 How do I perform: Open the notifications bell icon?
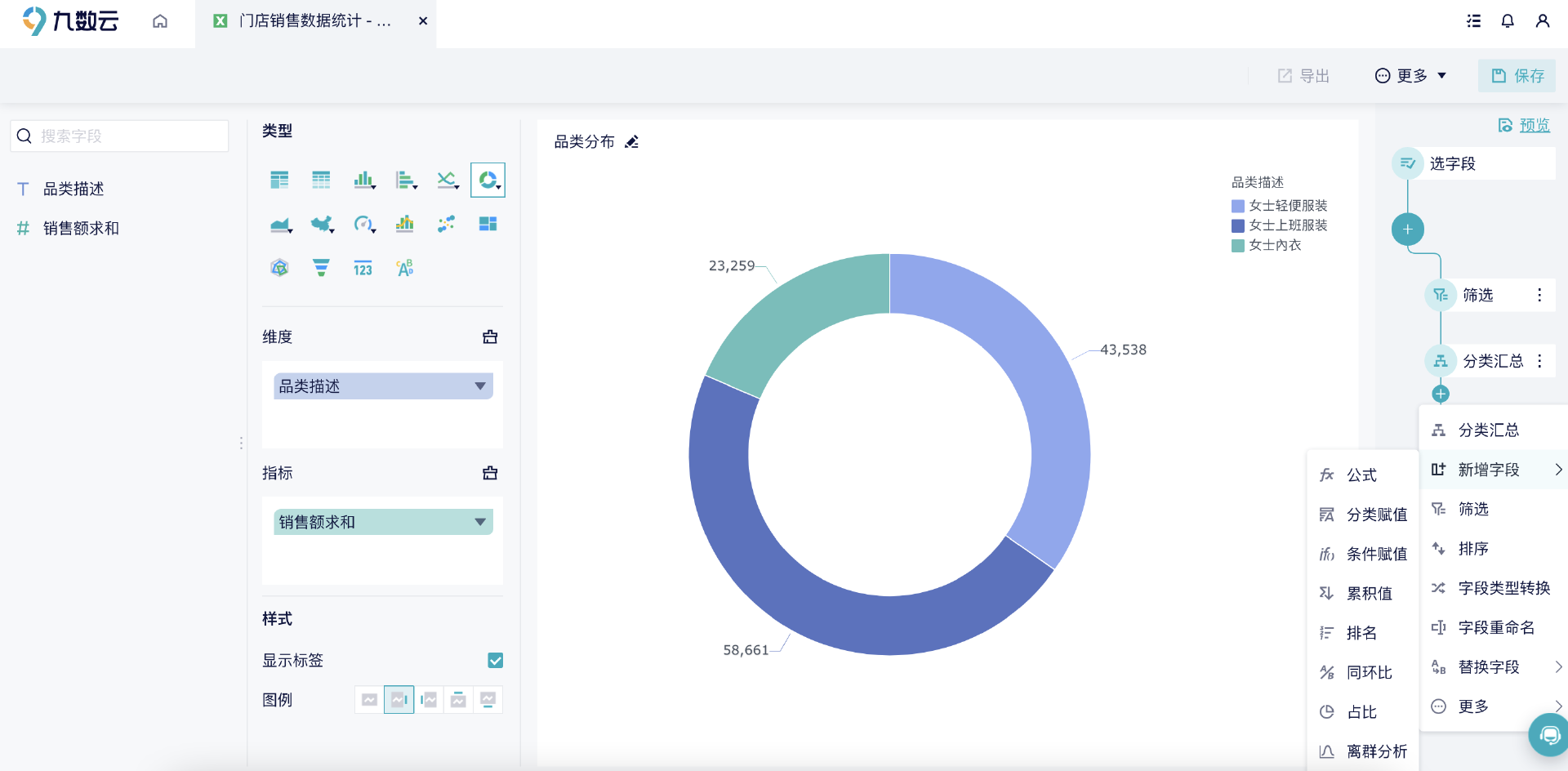pos(1508,20)
